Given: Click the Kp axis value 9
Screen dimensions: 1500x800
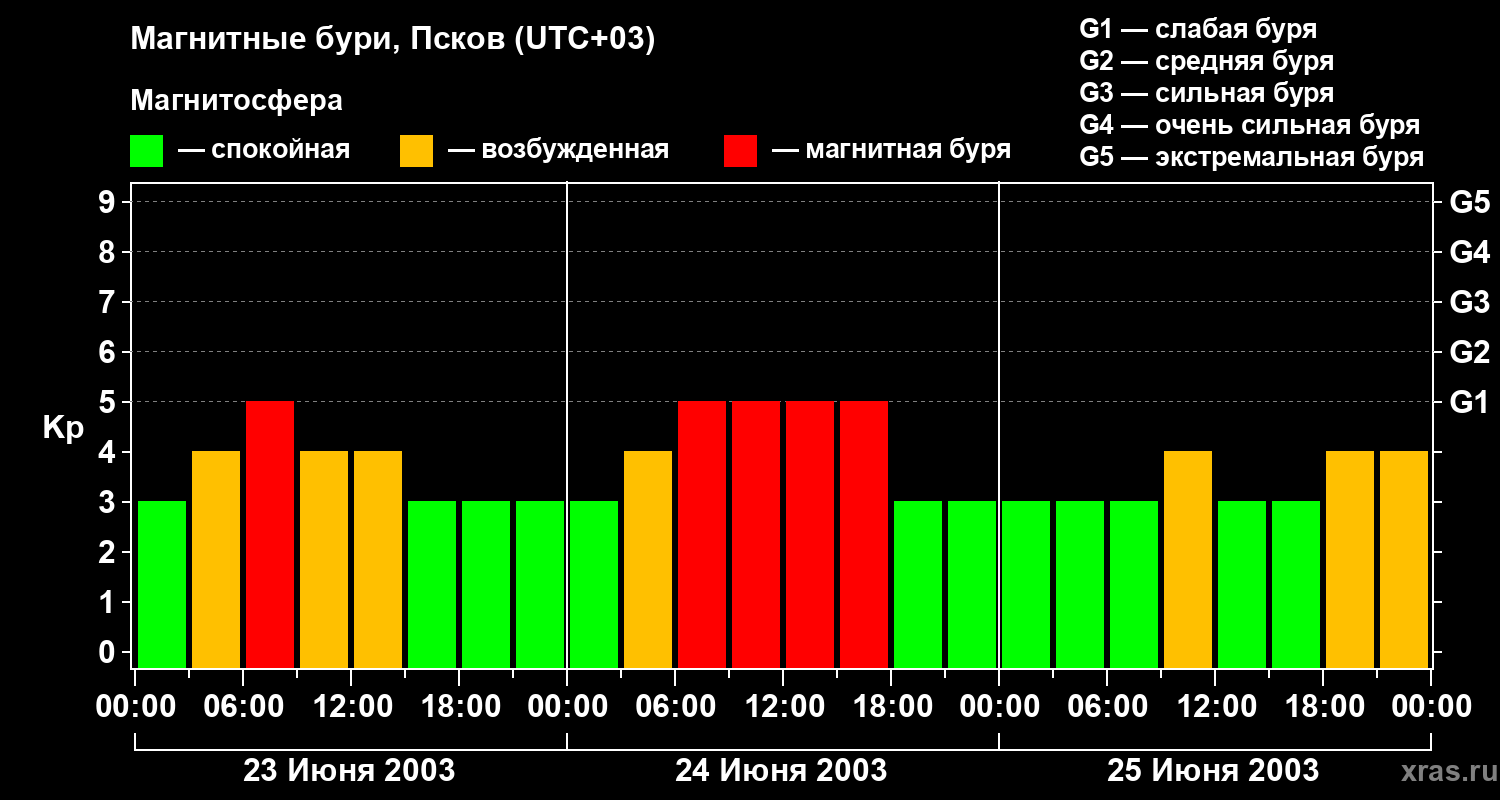Looking at the screenshot, I should [x=109, y=202].
